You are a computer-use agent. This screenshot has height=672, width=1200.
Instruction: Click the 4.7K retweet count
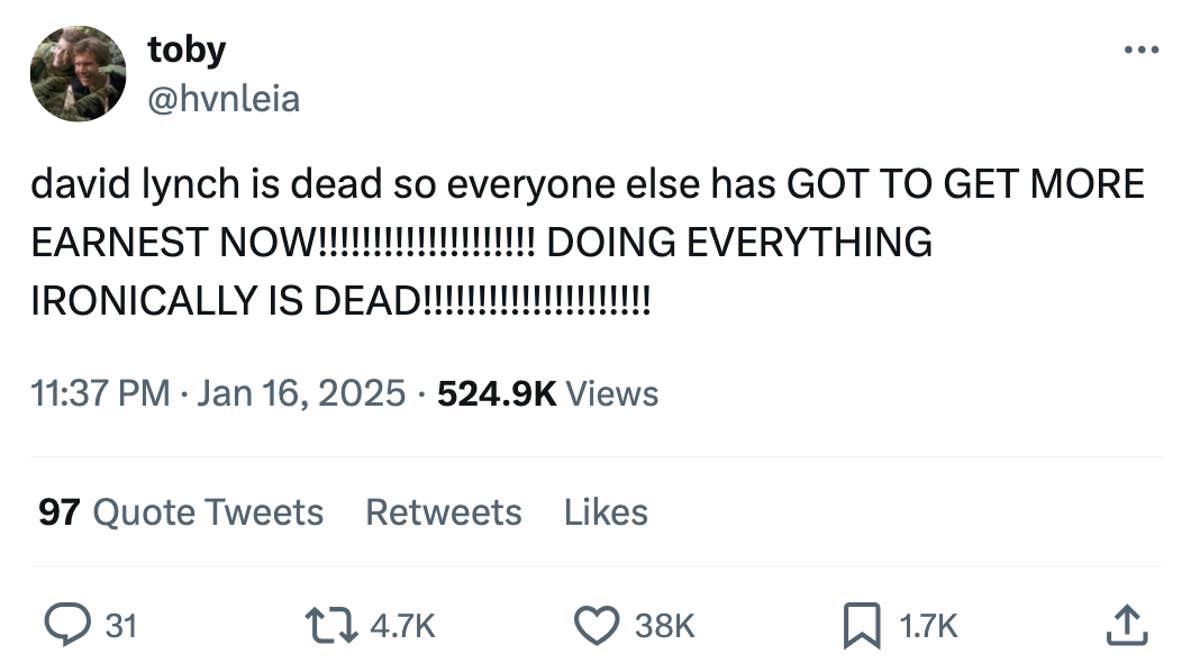tap(402, 626)
